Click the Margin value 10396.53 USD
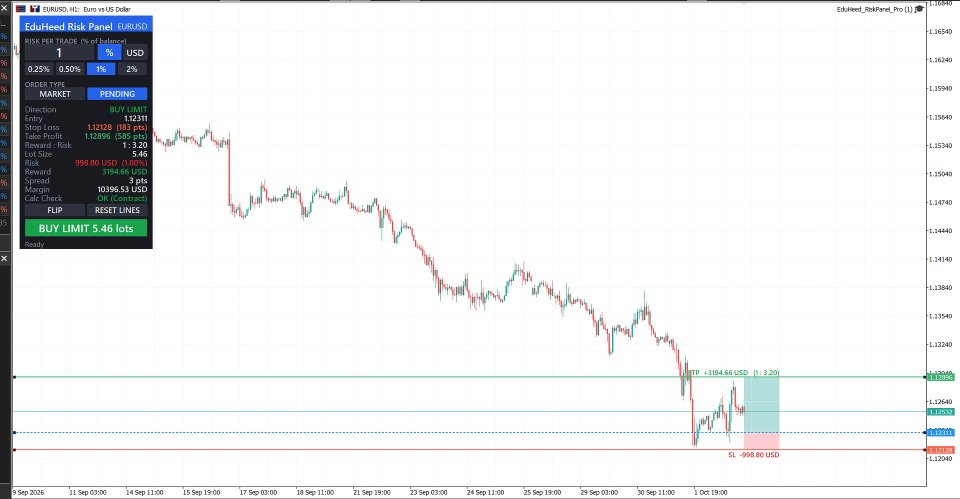Viewport: 960px width, 499px height. (122, 189)
